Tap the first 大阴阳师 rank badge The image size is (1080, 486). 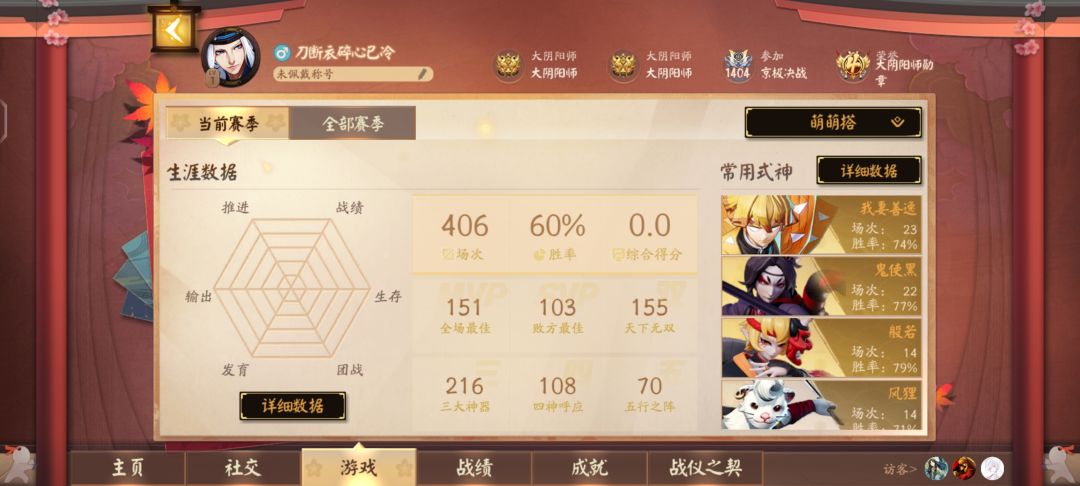pos(509,66)
